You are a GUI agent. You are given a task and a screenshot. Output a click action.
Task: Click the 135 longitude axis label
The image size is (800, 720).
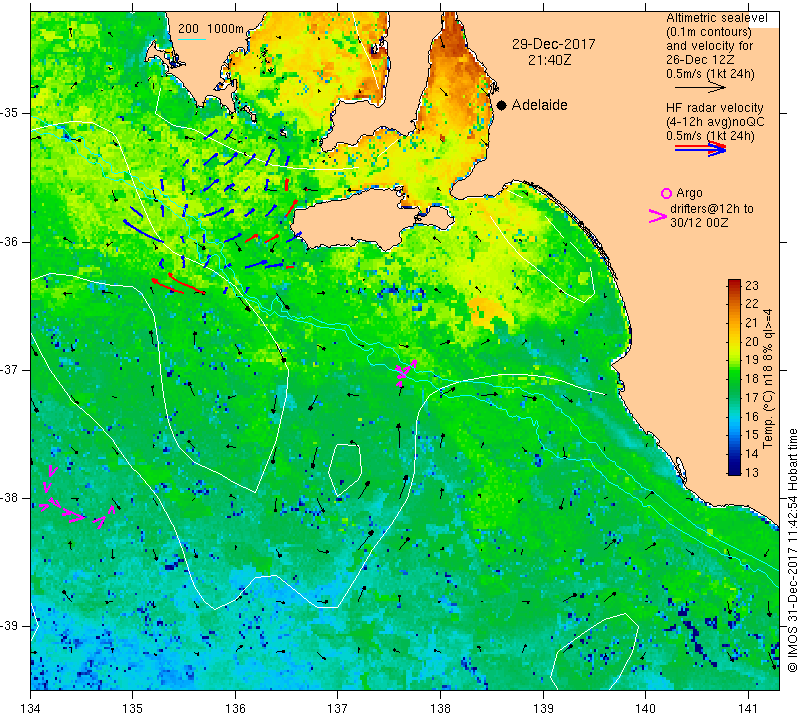(133, 709)
